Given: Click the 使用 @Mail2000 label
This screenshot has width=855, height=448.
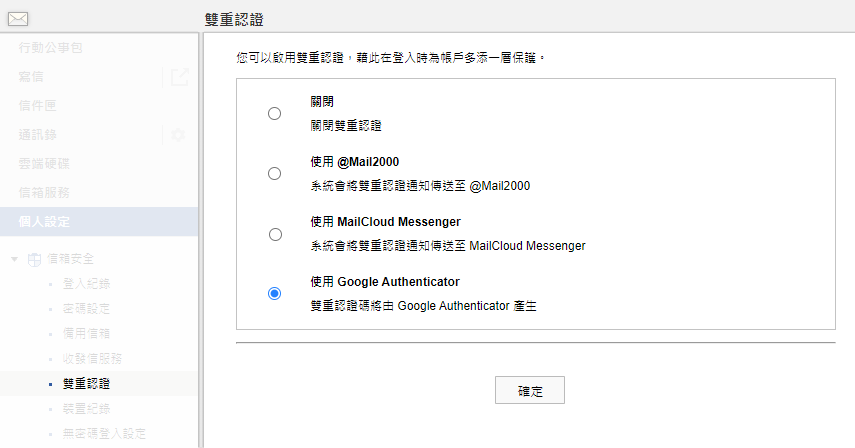Looking at the screenshot, I should point(355,162).
